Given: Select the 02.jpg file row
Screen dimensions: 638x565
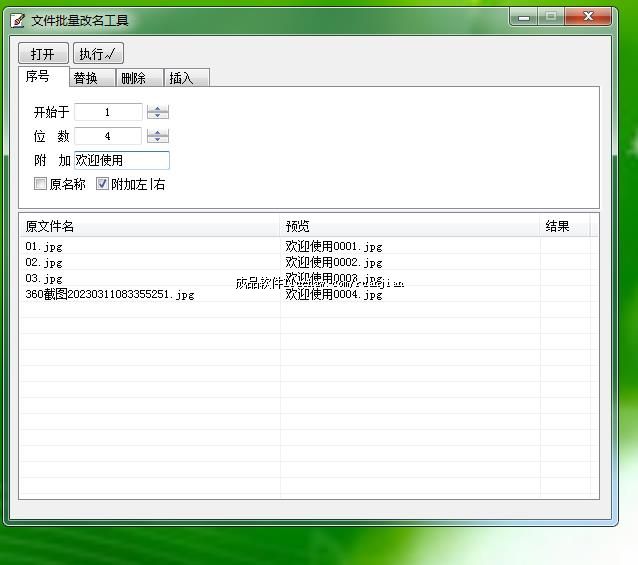Looking at the screenshot, I should click(x=309, y=262).
